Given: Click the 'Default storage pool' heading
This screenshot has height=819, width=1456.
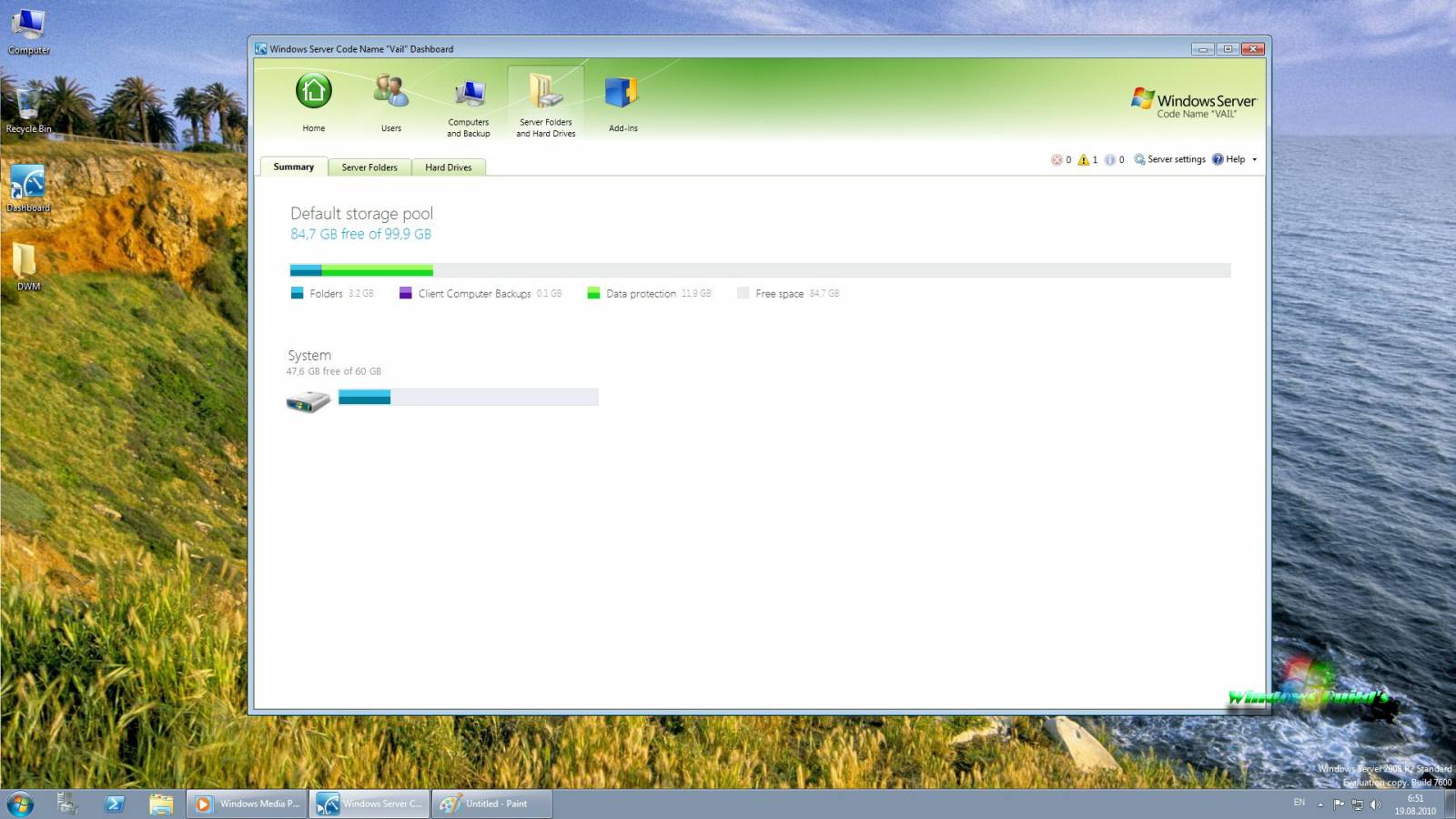Looking at the screenshot, I should click(x=361, y=213).
